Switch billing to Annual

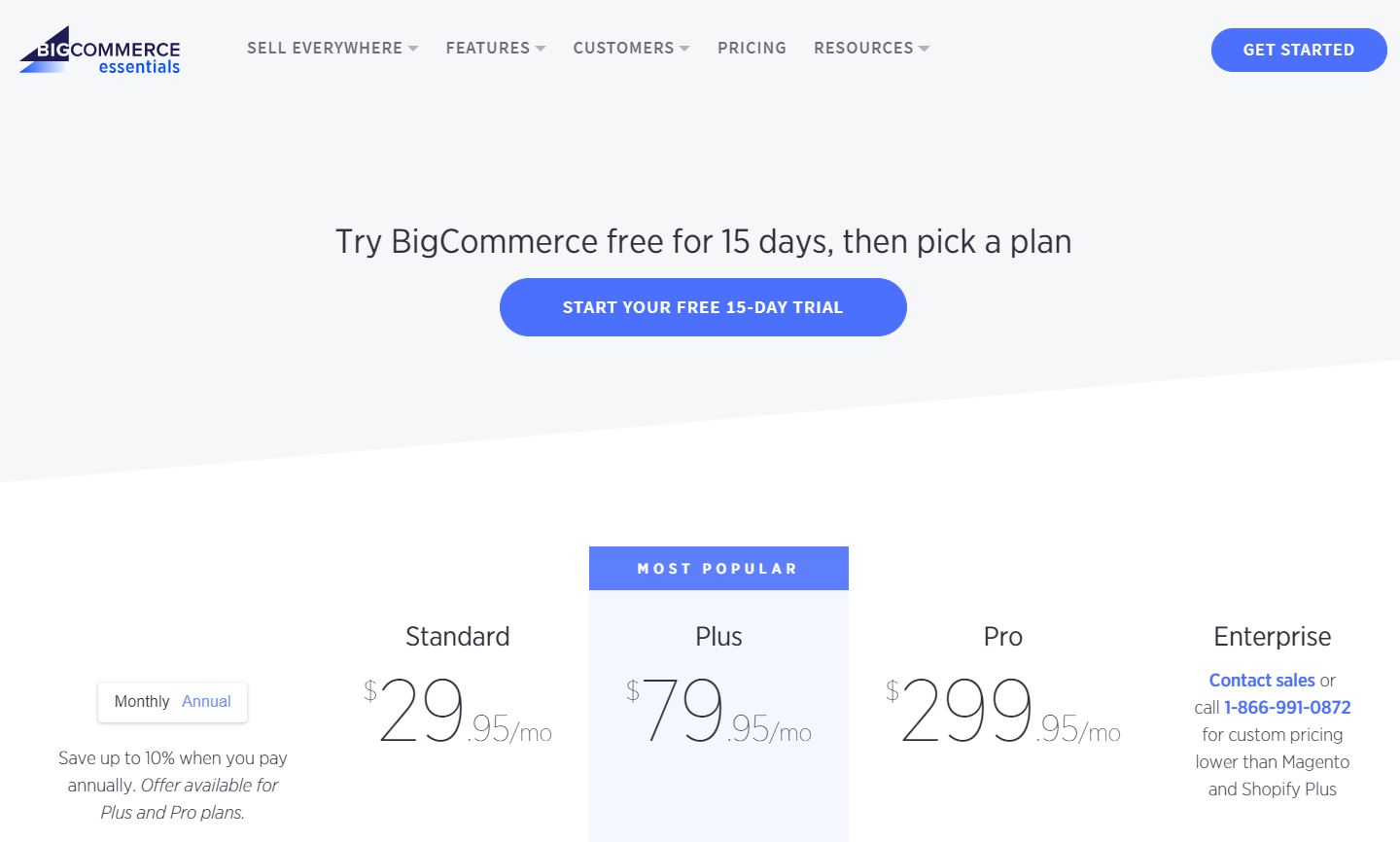coord(206,701)
